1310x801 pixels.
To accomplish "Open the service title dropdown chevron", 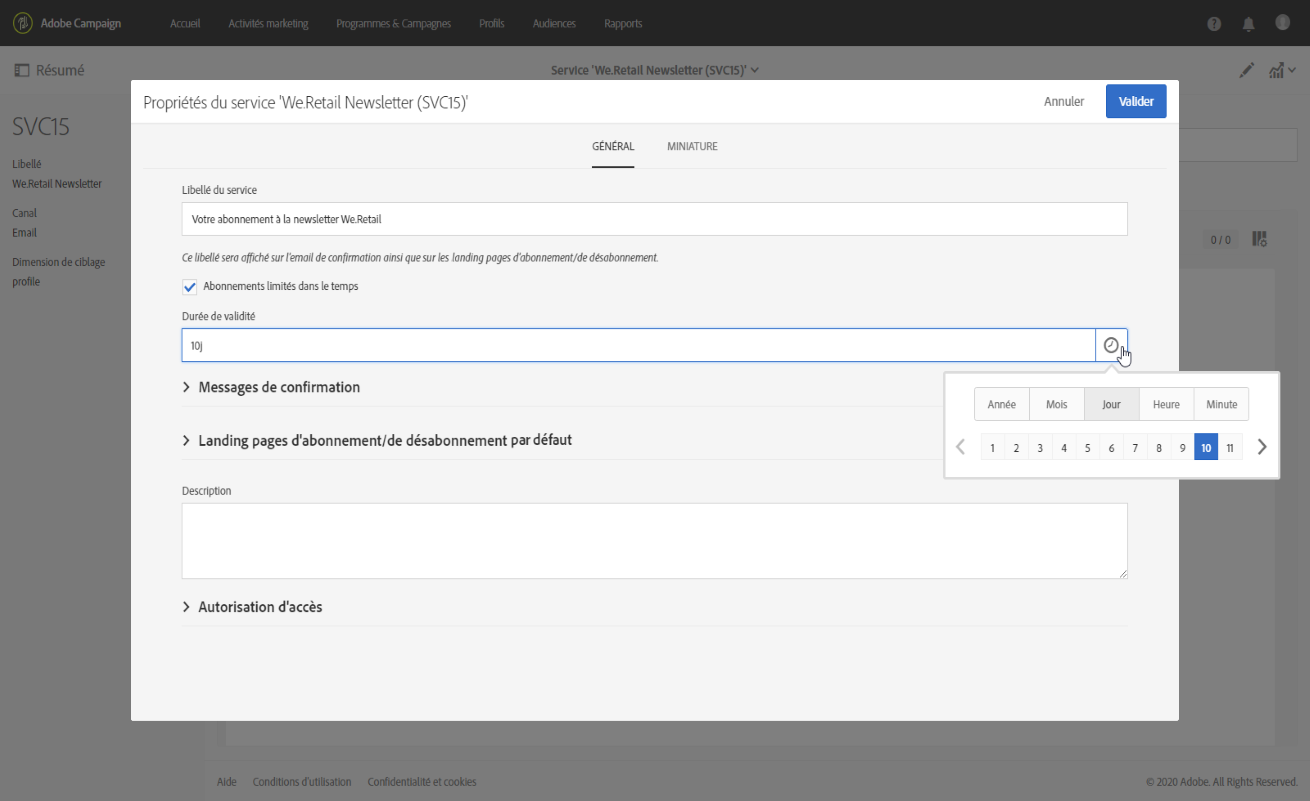I will point(755,70).
